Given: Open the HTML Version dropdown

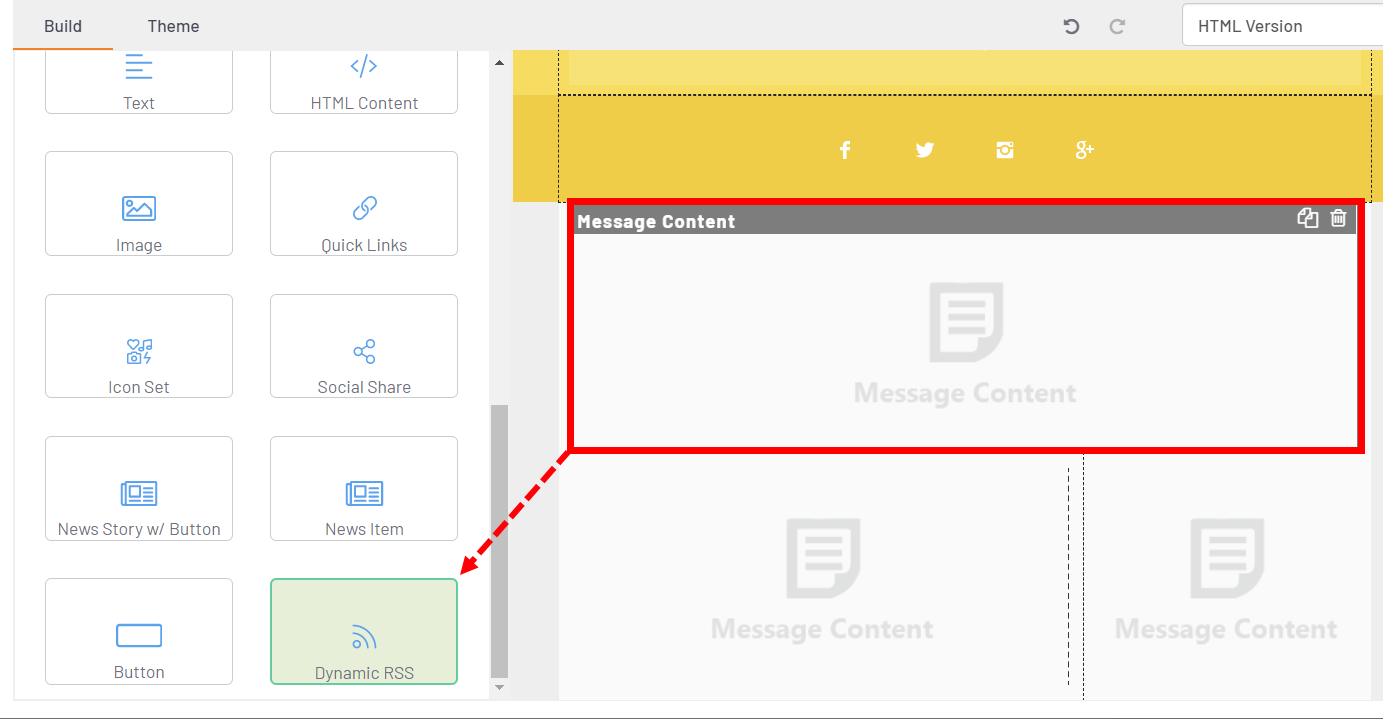Looking at the screenshot, I should coord(1282,26).
